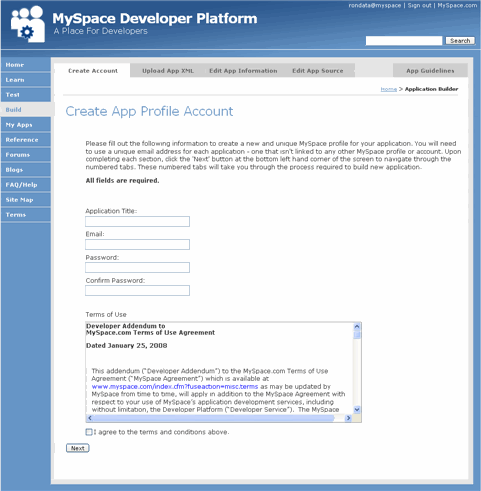Viewport: 481px width, 491px height.
Task: Open Site Map in the sidebar
Action: coord(26,200)
